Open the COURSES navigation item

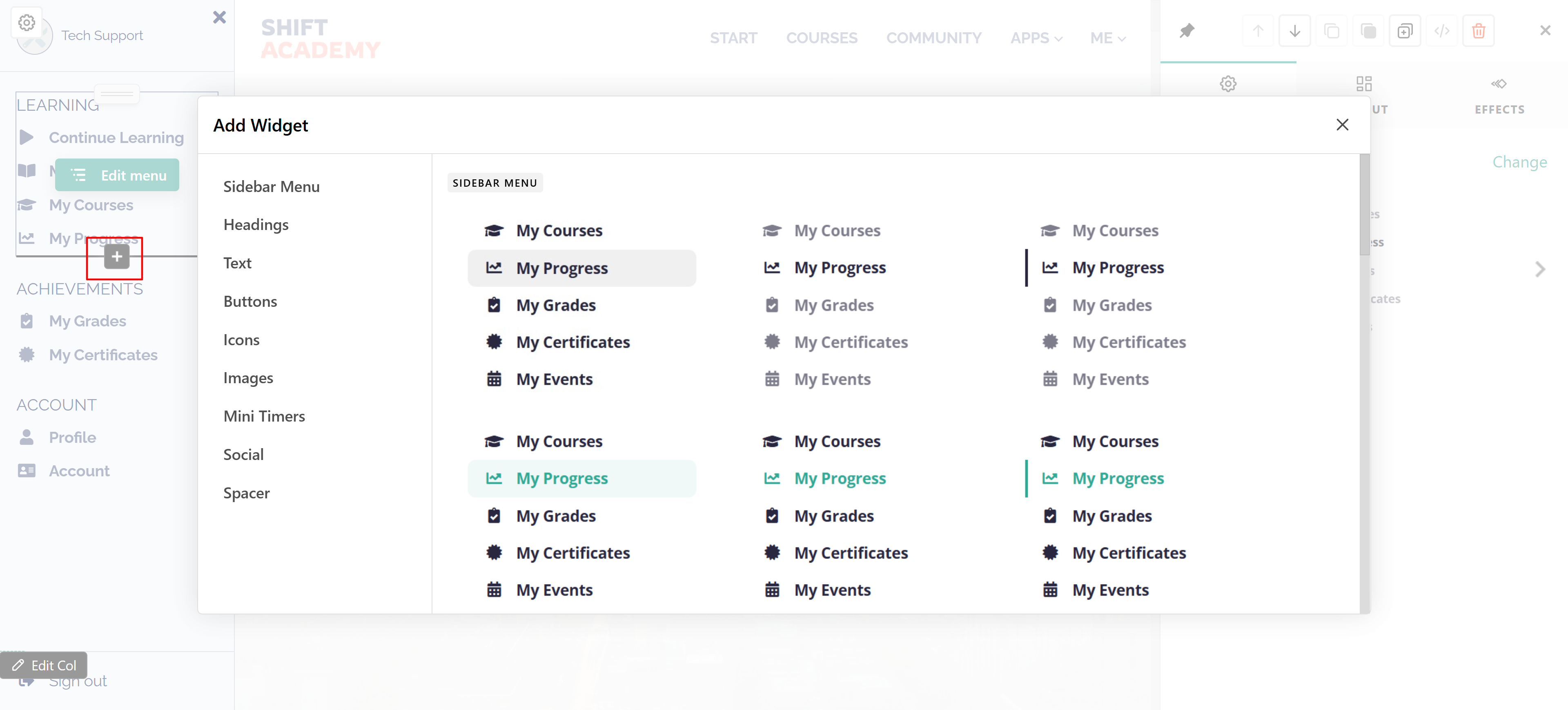(822, 38)
